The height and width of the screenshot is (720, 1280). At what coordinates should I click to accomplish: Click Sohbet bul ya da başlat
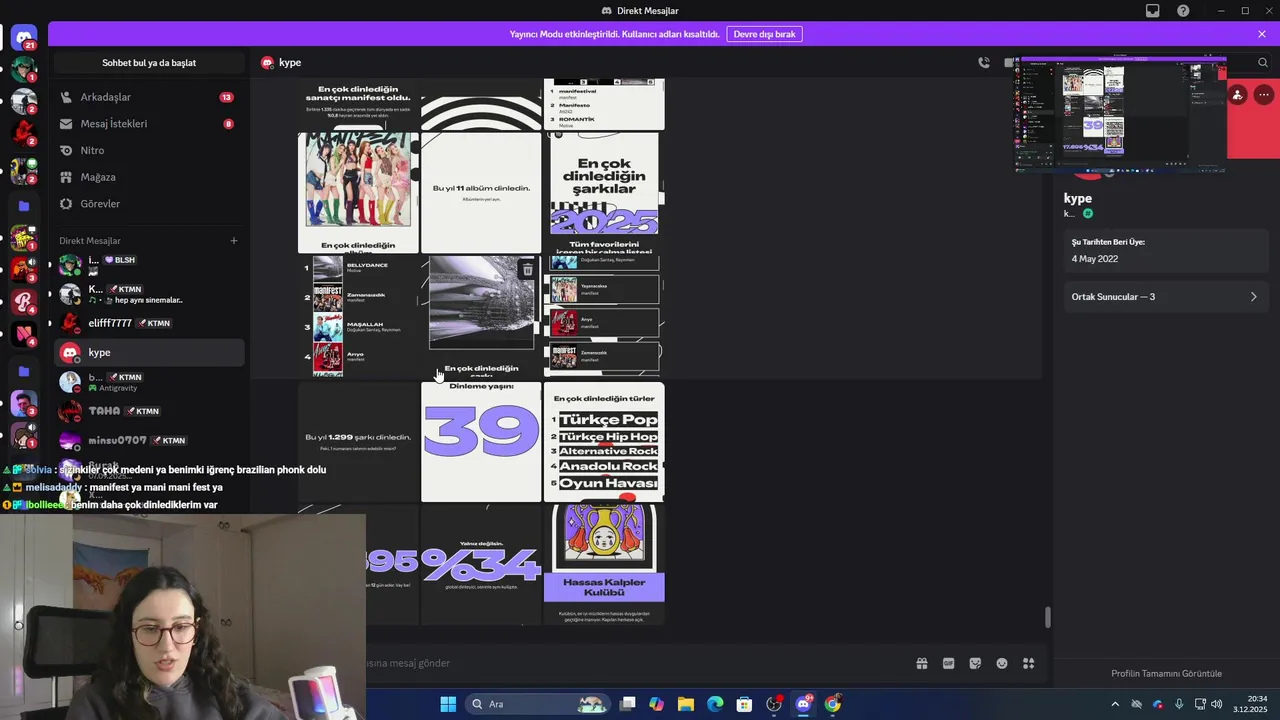click(x=149, y=63)
